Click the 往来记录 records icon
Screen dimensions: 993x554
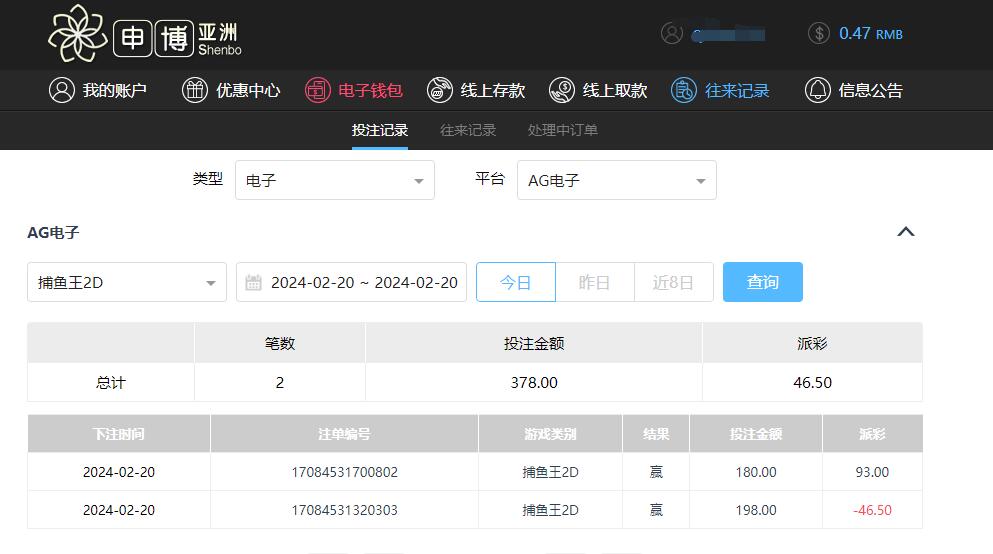coord(684,90)
